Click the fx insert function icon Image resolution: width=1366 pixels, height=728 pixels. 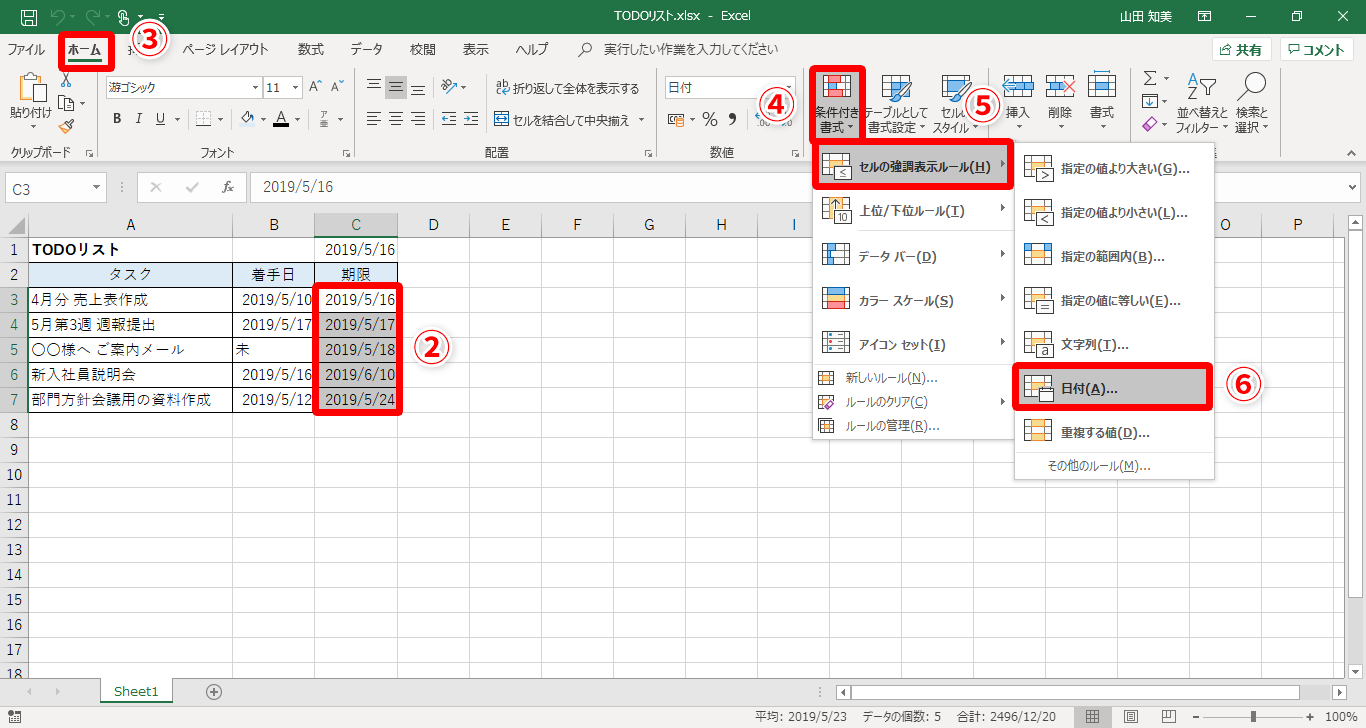pyautogui.click(x=228, y=187)
